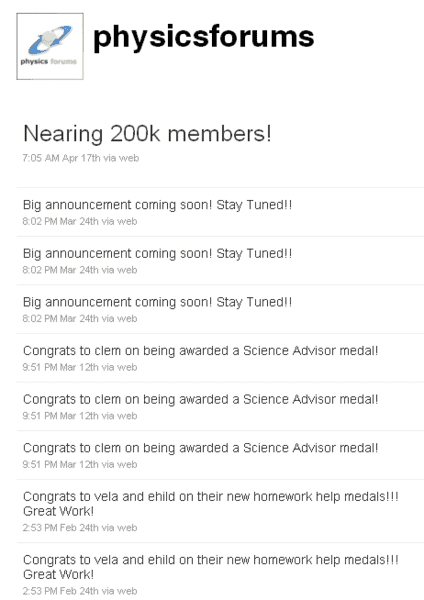Open first 8:02 PM Mar 24th timestamp

click(x=60, y=222)
